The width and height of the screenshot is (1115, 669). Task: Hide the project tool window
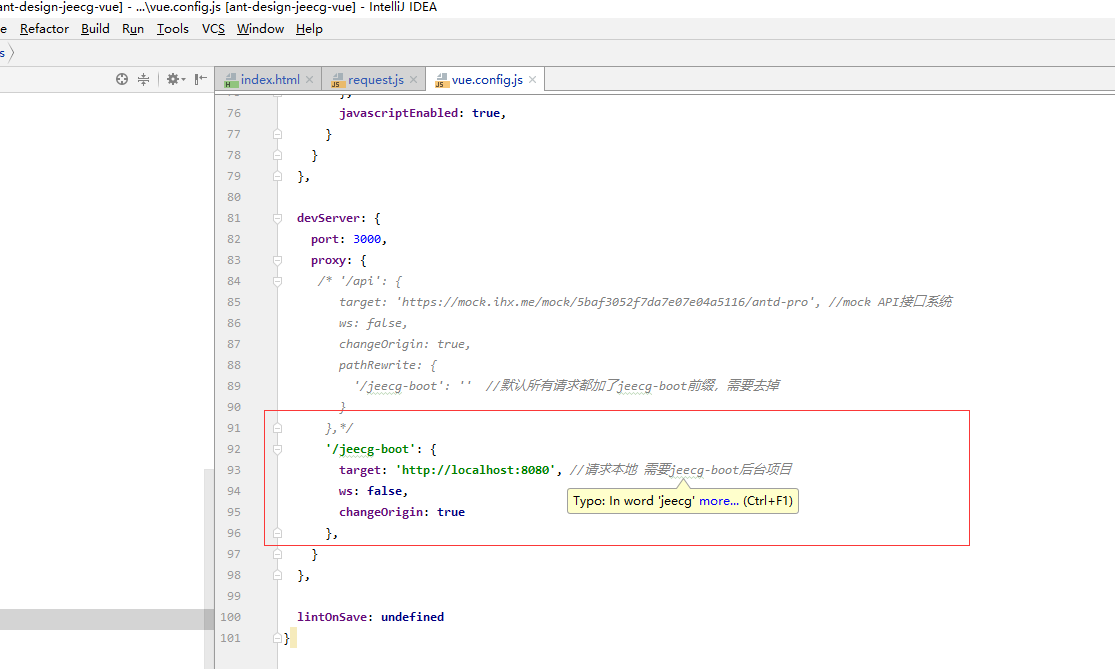point(201,79)
